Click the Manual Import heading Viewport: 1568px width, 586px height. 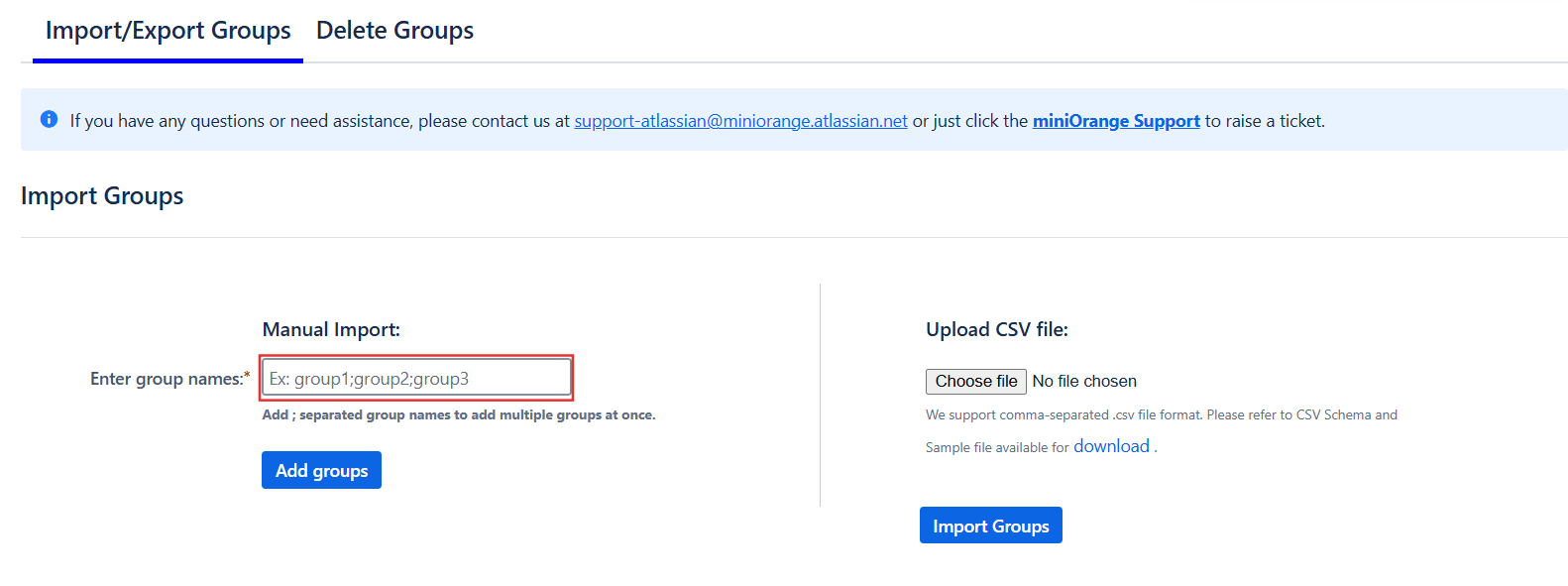pos(331,330)
